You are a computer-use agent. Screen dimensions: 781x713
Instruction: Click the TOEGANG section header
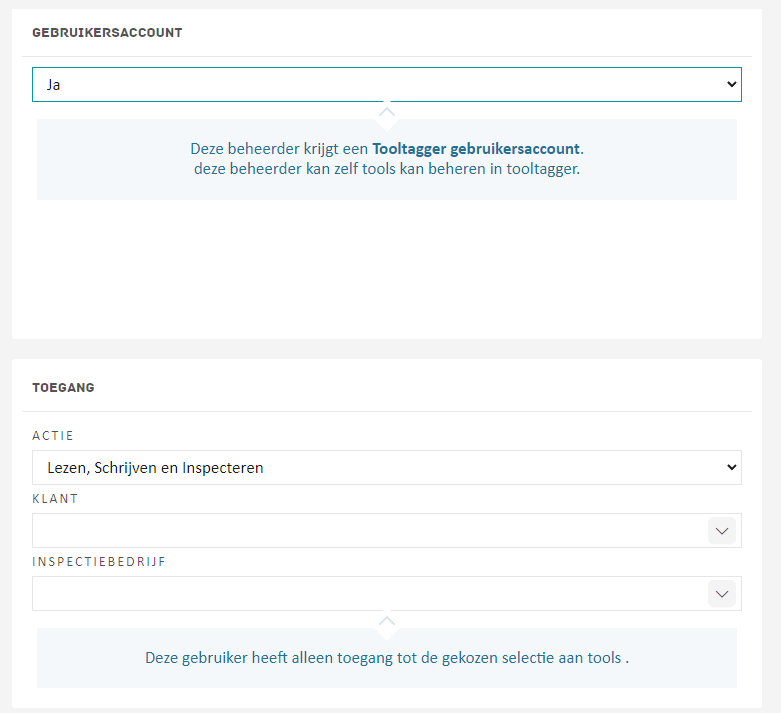(63, 387)
